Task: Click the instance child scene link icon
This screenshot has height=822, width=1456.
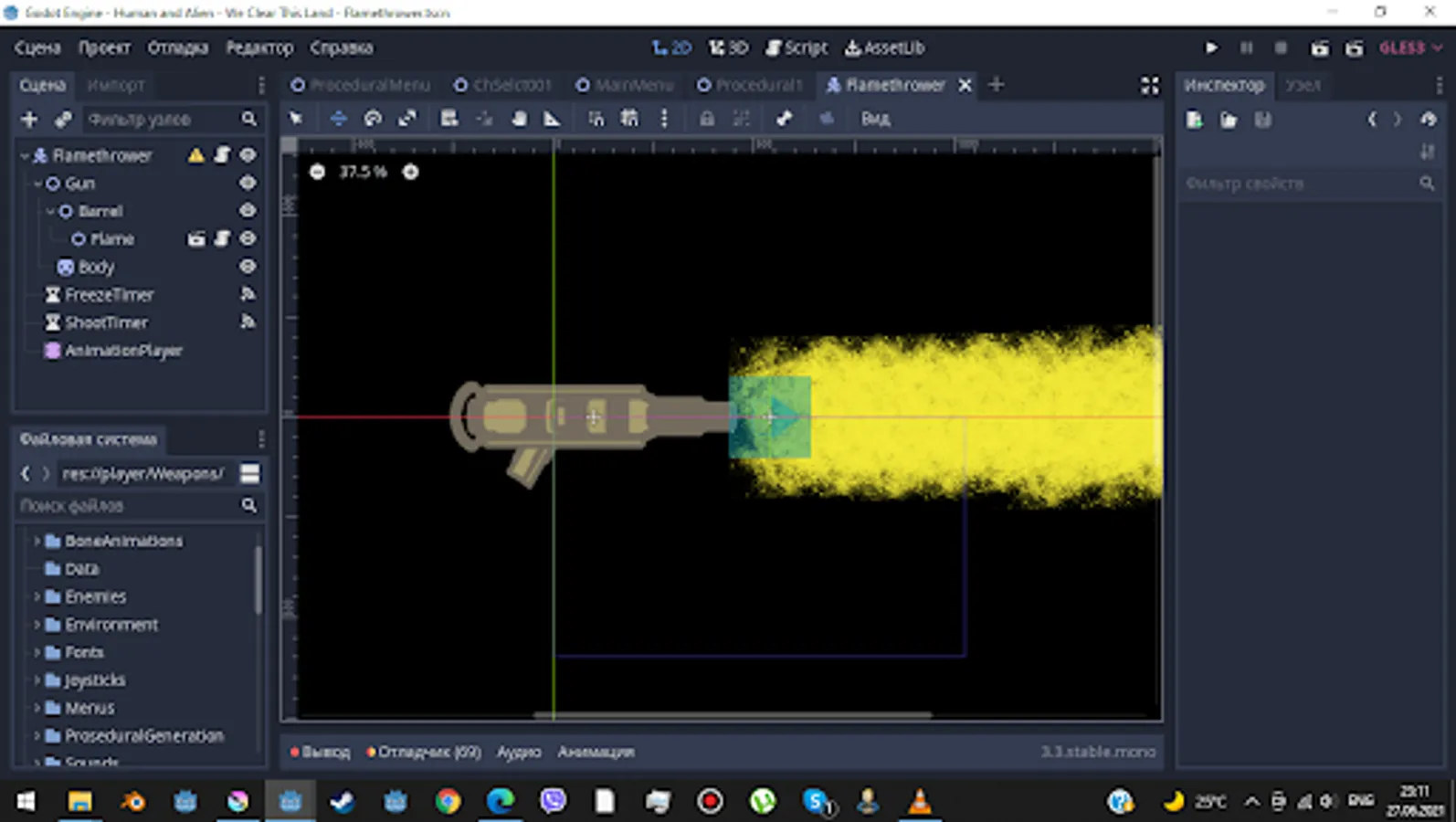Action: (x=63, y=120)
